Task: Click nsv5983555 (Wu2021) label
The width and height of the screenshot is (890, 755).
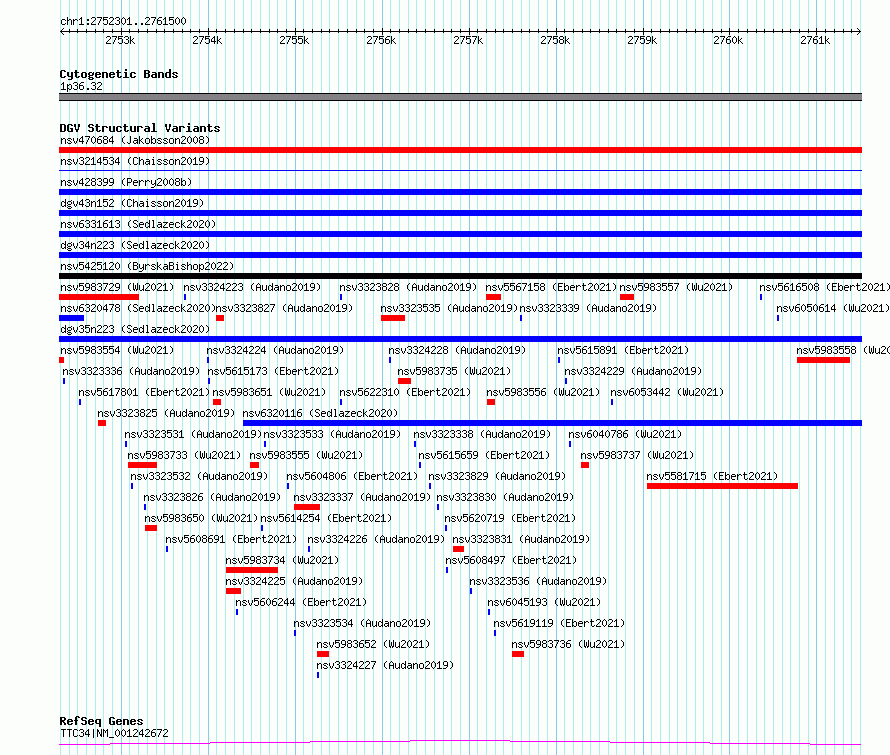Action: tap(306, 455)
